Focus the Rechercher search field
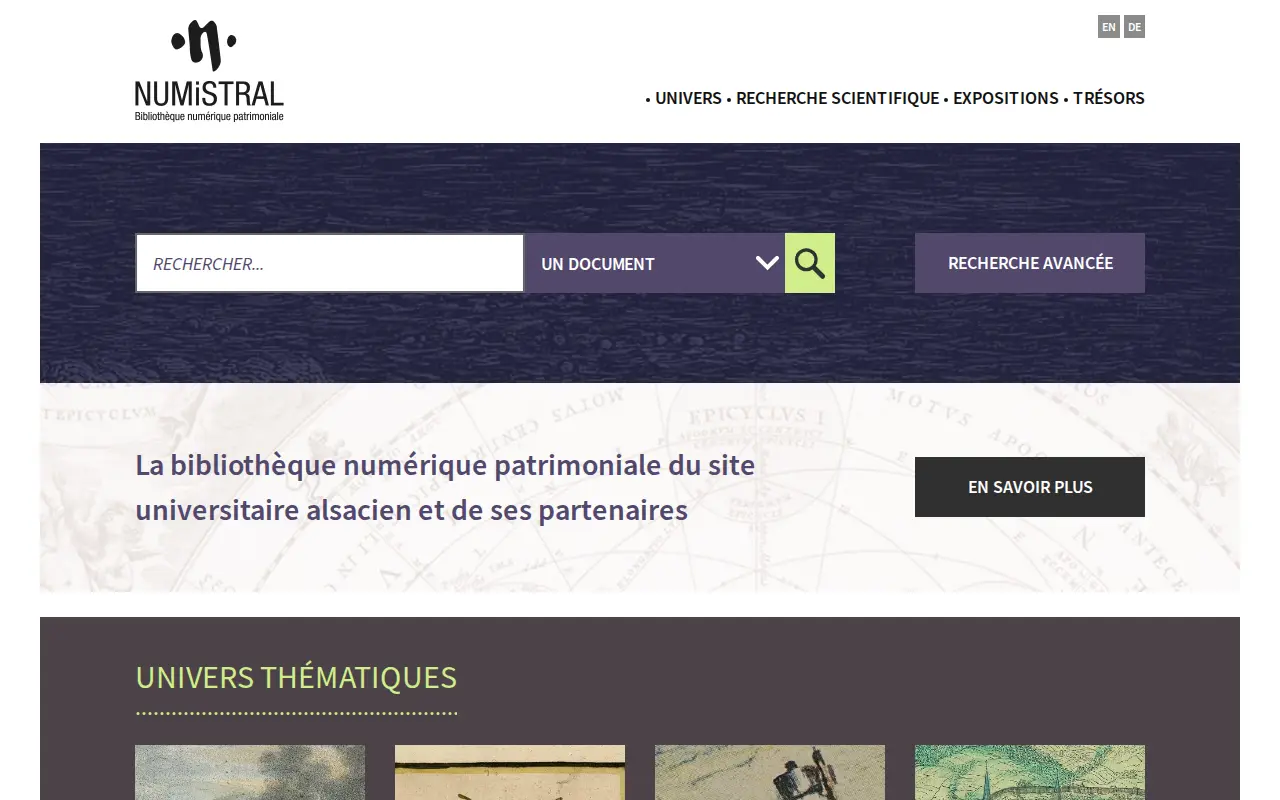Image resolution: width=1280 pixels, height=800 pixels. coord(330,263)
